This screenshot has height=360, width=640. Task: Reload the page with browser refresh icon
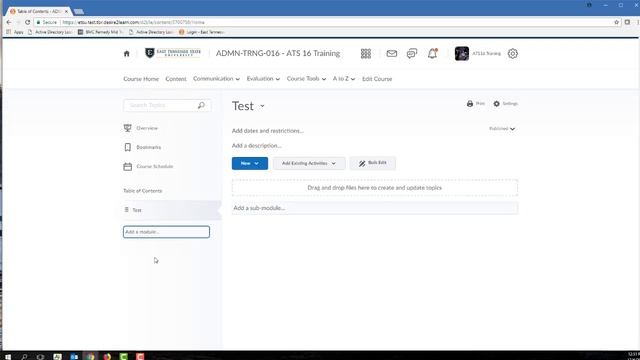(27, 22)
